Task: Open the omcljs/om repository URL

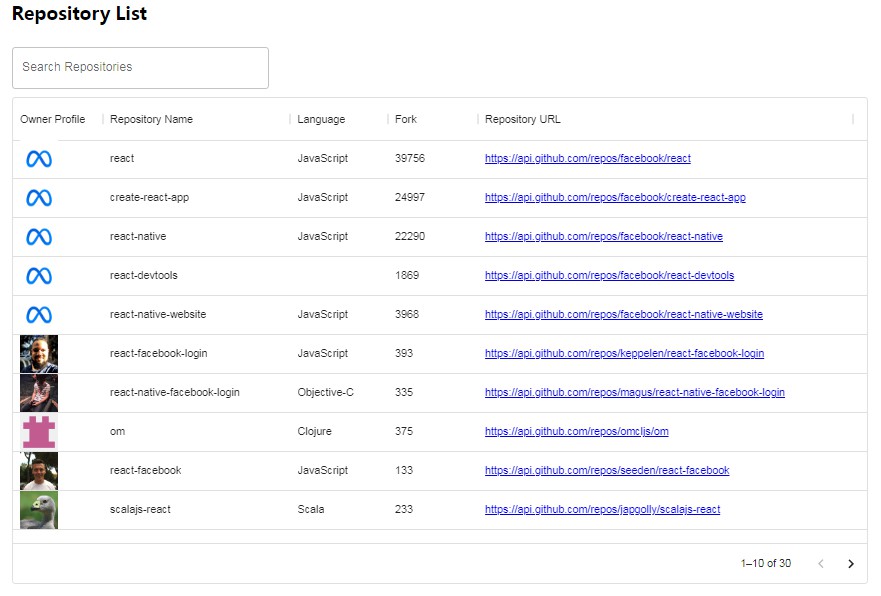Action: [577, 431]
